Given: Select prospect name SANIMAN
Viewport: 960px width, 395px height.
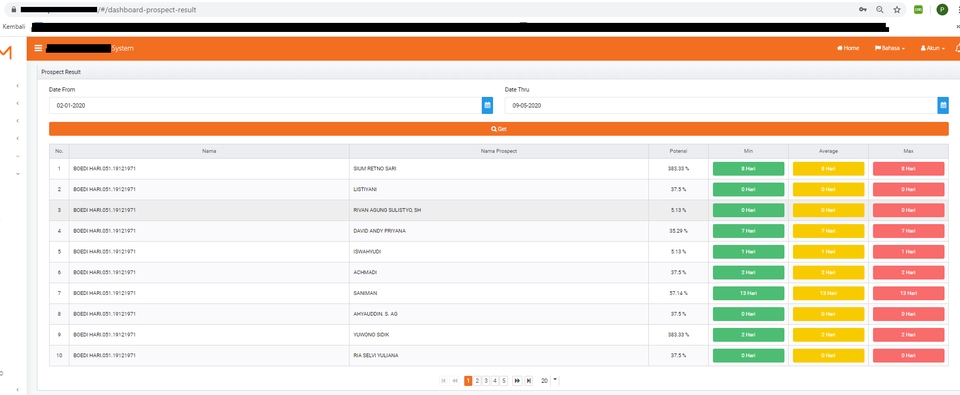Looking at the screenshot, I should [x=364, y=293].
